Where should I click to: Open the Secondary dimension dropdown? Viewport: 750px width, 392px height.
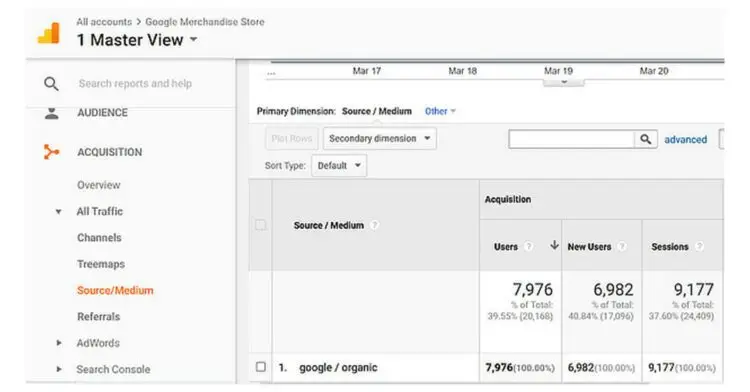(380, 139)
